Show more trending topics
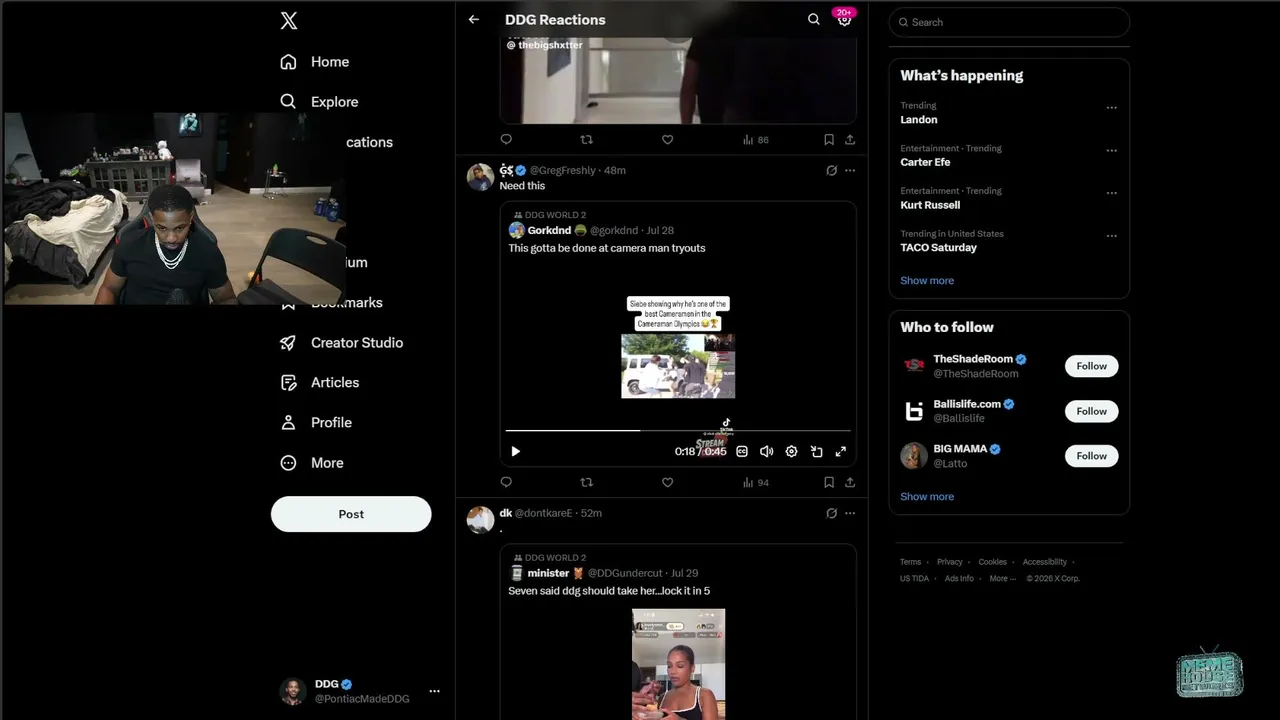Screen dimensions: 1280x720 pos(927,281)
